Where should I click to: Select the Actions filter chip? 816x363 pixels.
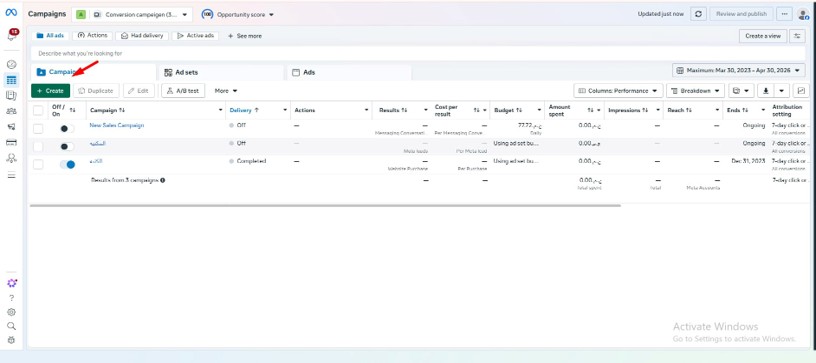click(x=93, y=36)
